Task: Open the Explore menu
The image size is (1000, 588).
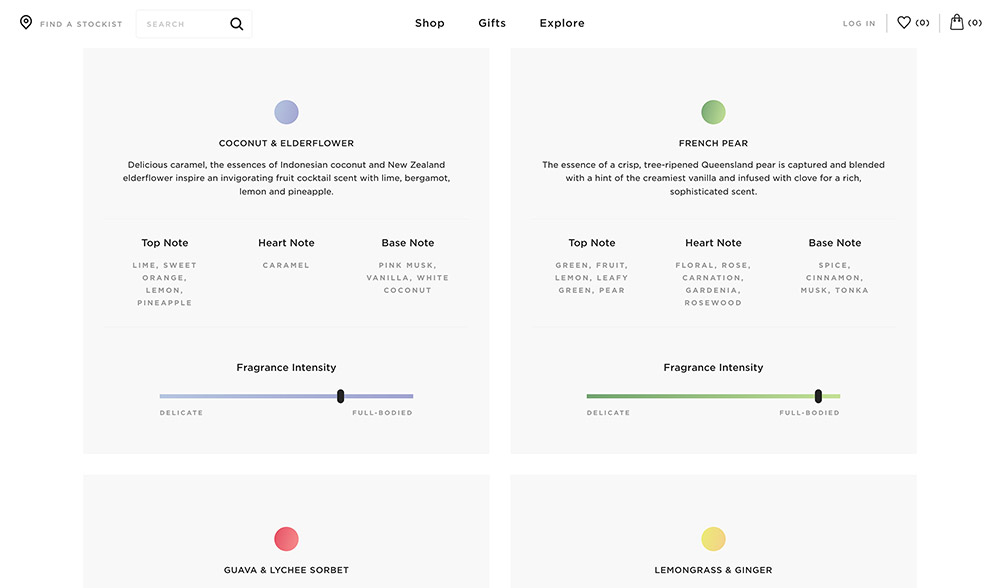Action: point(562,23)
